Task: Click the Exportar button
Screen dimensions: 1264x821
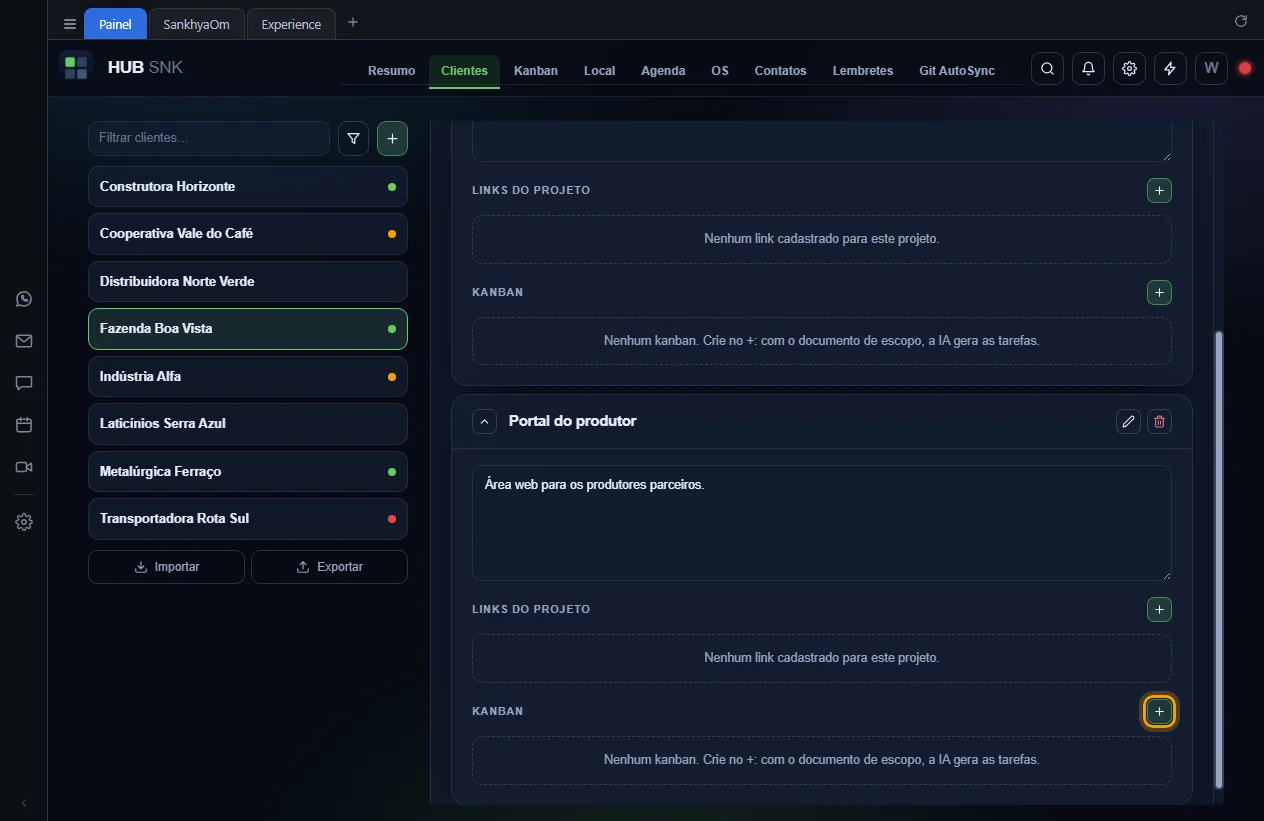Action: click(x=329, y=567)
